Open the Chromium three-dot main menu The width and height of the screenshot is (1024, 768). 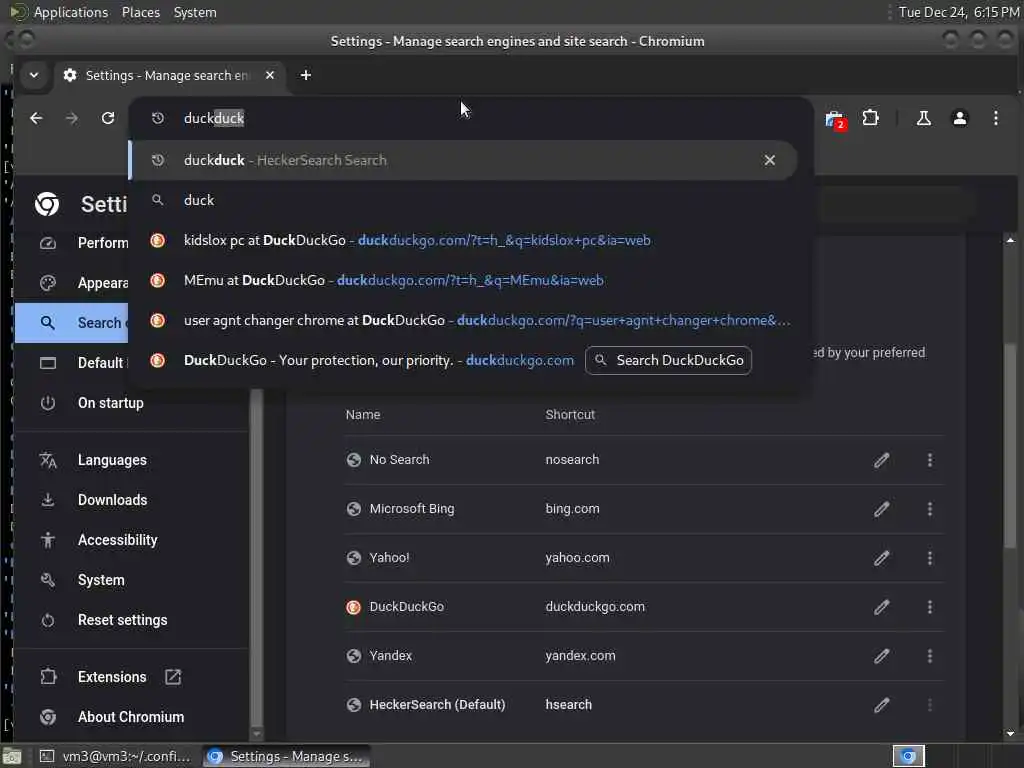[x=995, y=118]
